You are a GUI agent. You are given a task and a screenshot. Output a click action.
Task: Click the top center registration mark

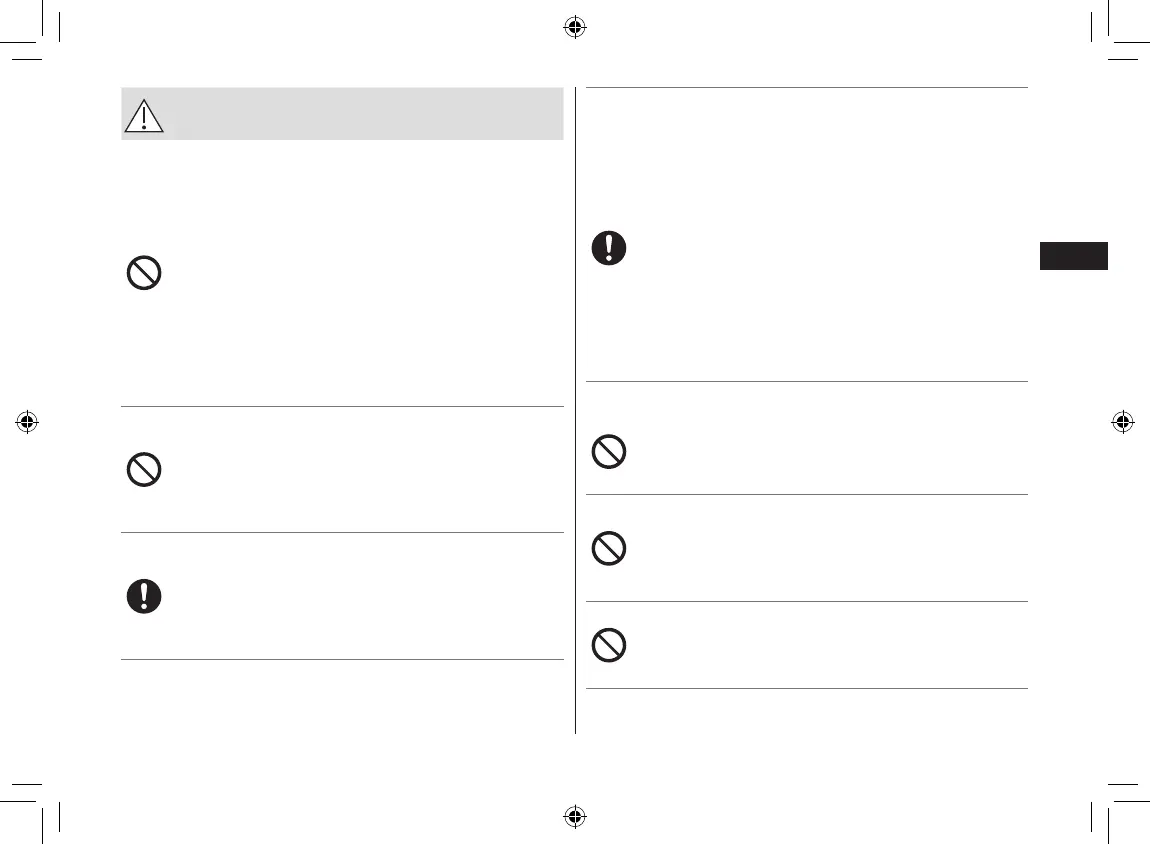[574, 27]
